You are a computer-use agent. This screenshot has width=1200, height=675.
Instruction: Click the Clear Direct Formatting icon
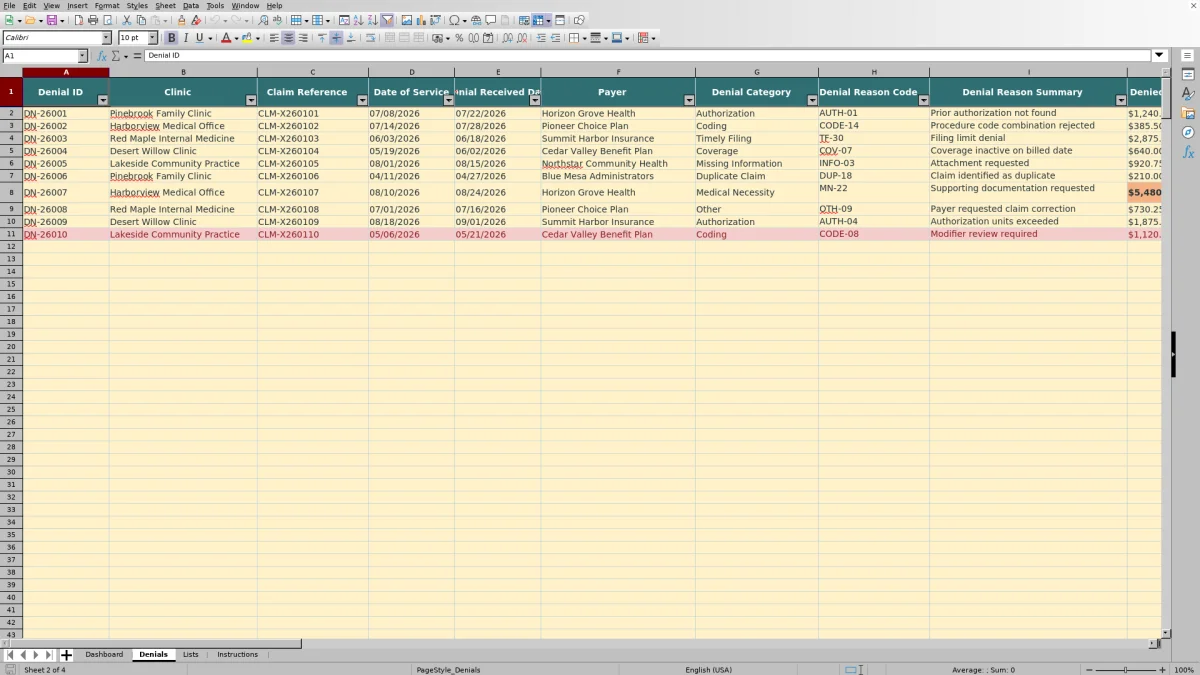tap(196, 20)
